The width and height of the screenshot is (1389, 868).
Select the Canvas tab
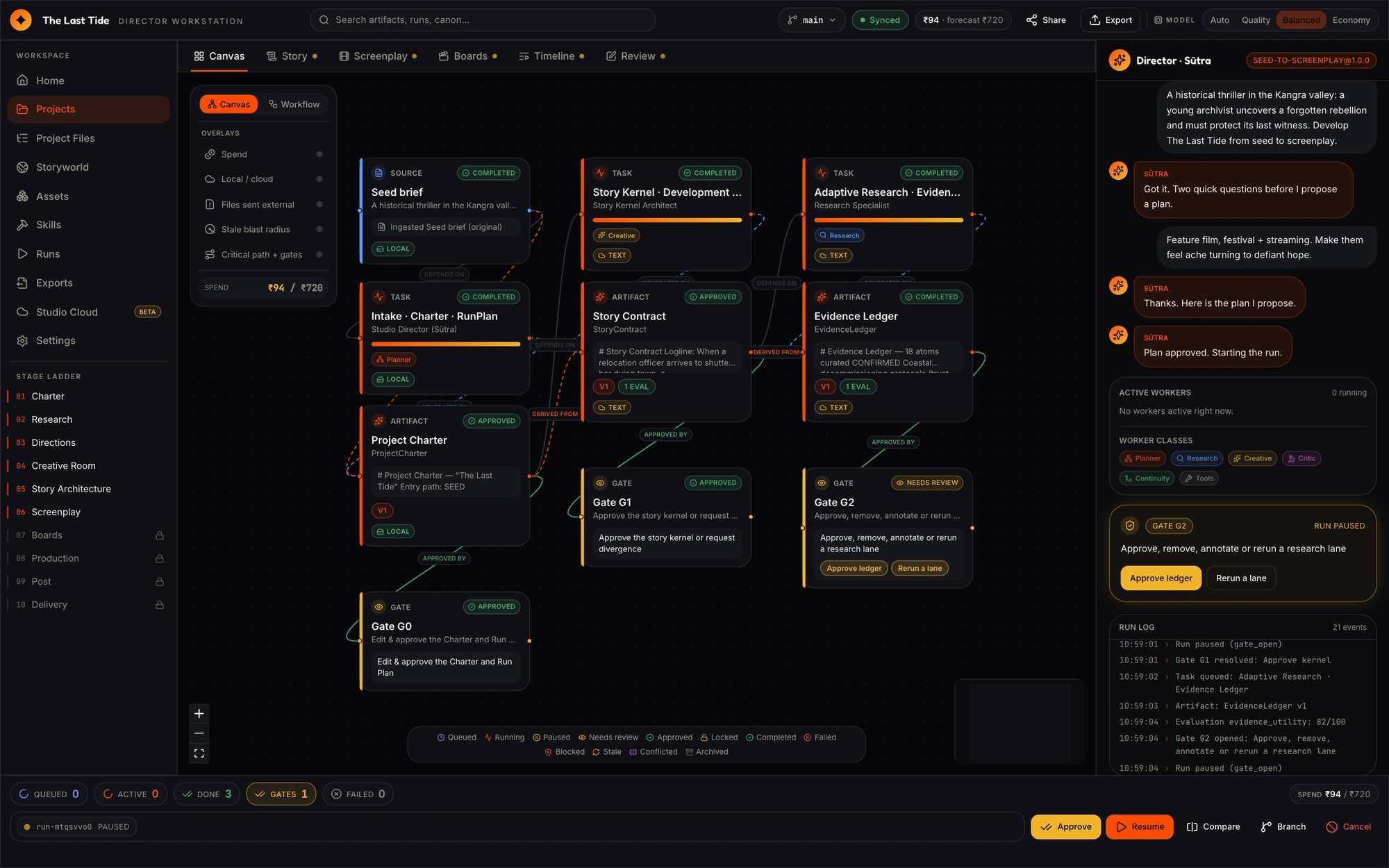click(x=219, y=56)
